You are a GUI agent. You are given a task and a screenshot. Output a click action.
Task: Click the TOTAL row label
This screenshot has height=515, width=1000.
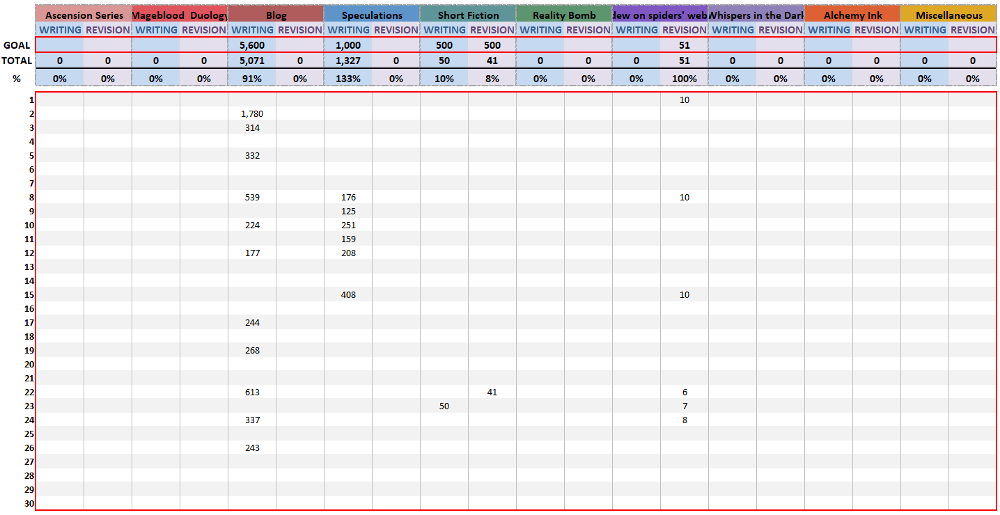[17, 60]
